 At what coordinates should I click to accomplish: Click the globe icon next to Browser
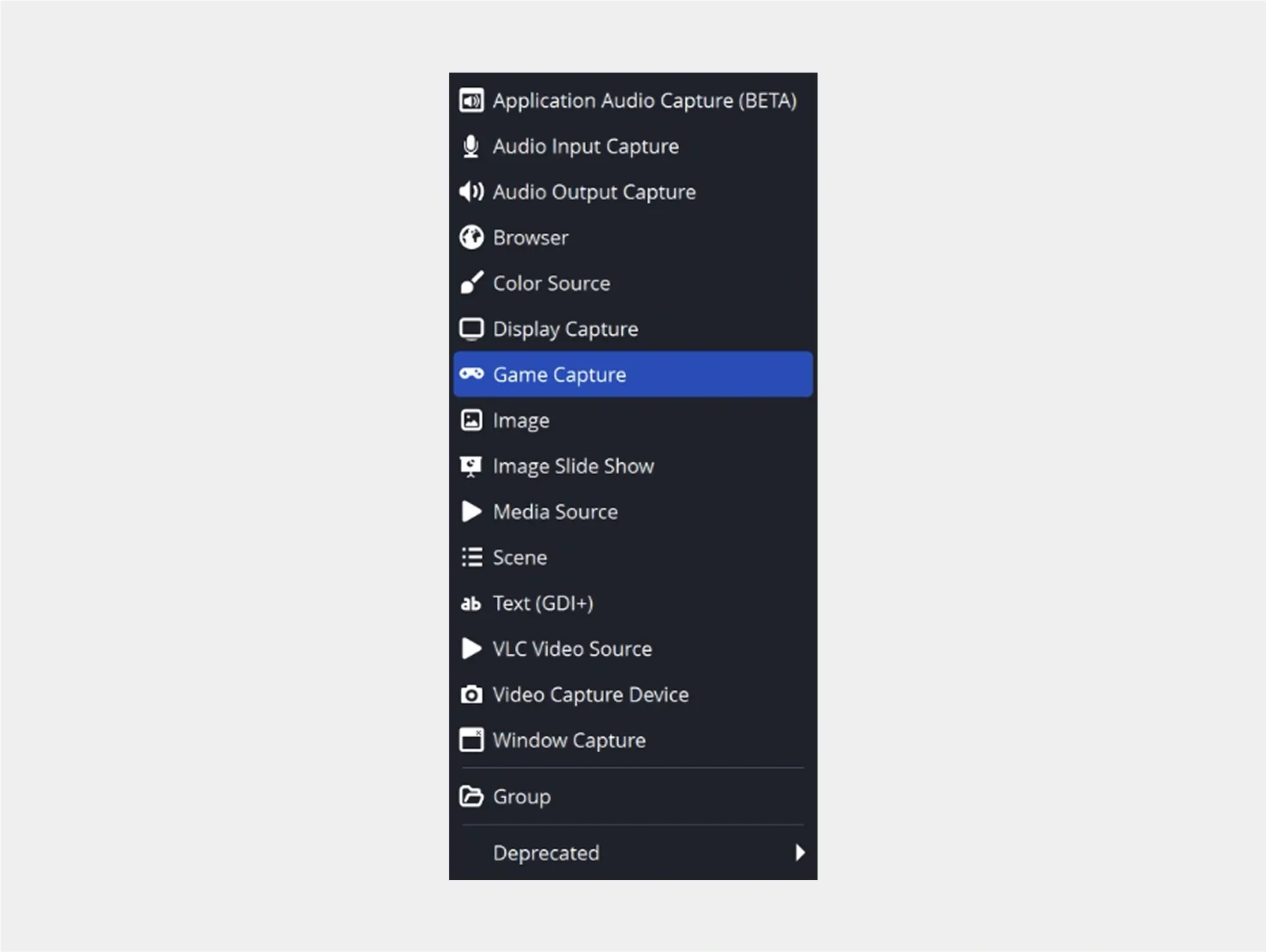pos(471,237)
